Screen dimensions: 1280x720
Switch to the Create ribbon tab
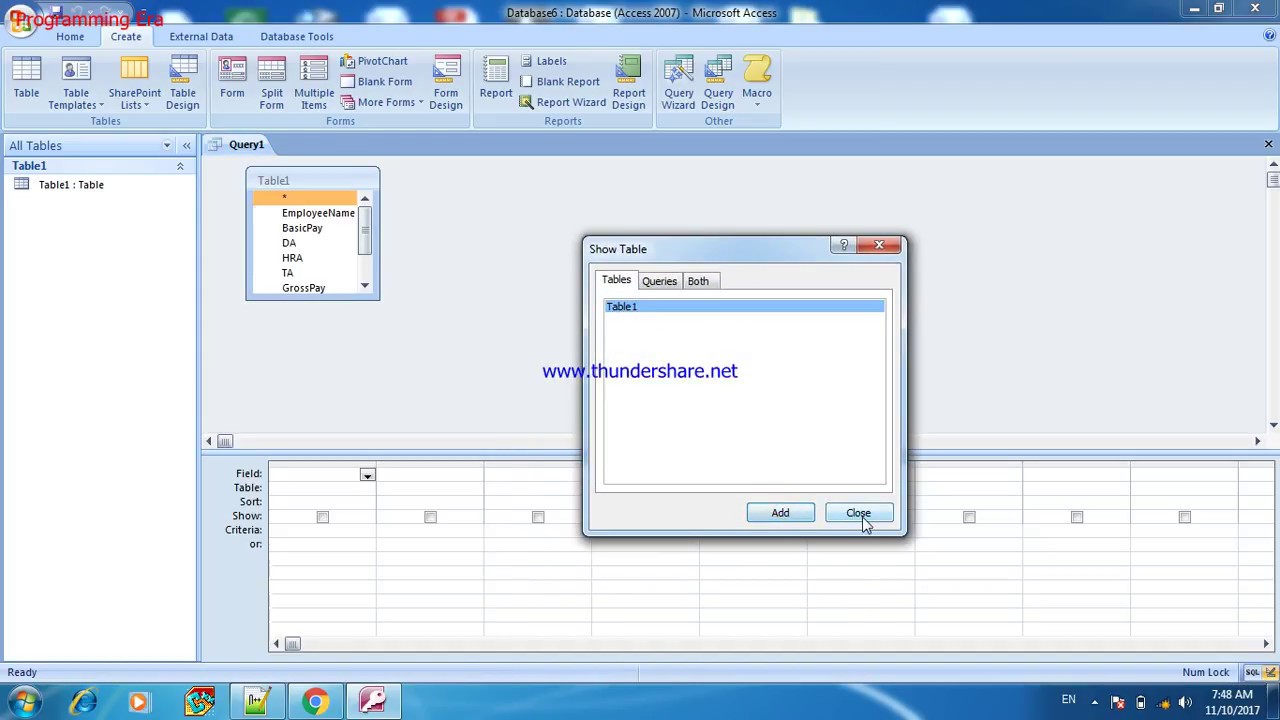126,37
